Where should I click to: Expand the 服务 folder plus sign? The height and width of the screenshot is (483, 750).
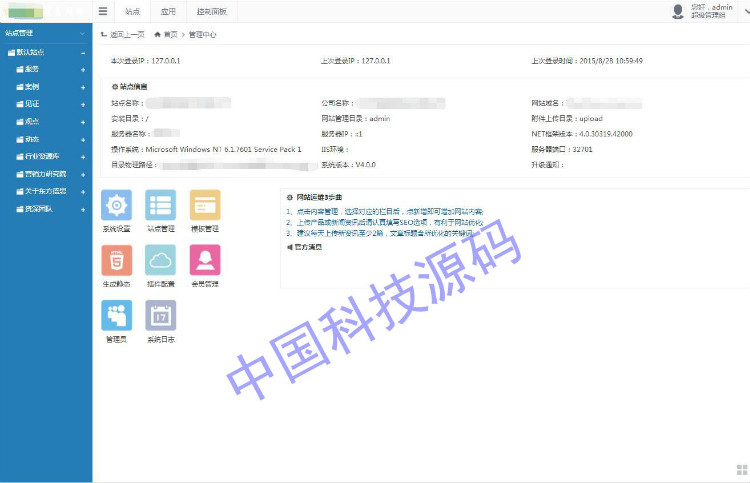pos(83,70)
